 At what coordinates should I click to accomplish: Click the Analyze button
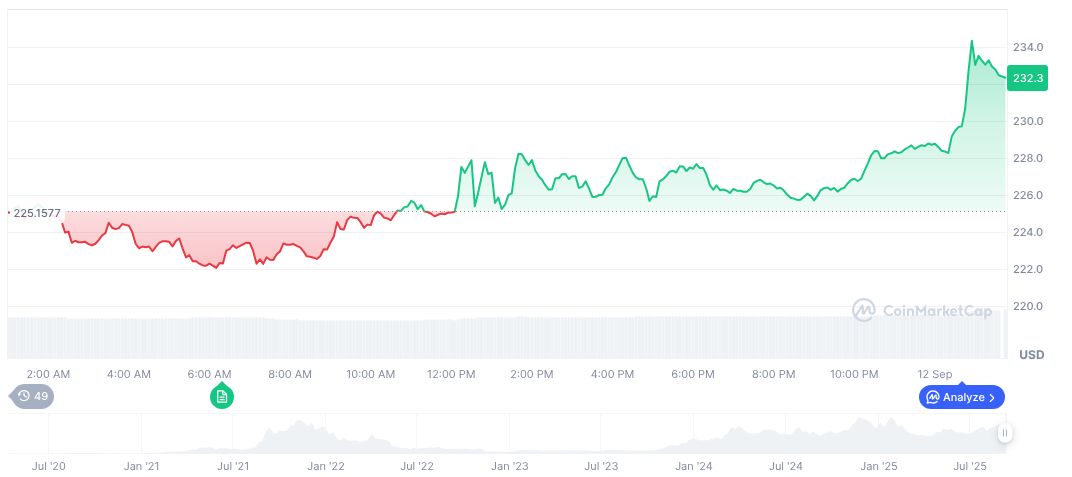961,397
